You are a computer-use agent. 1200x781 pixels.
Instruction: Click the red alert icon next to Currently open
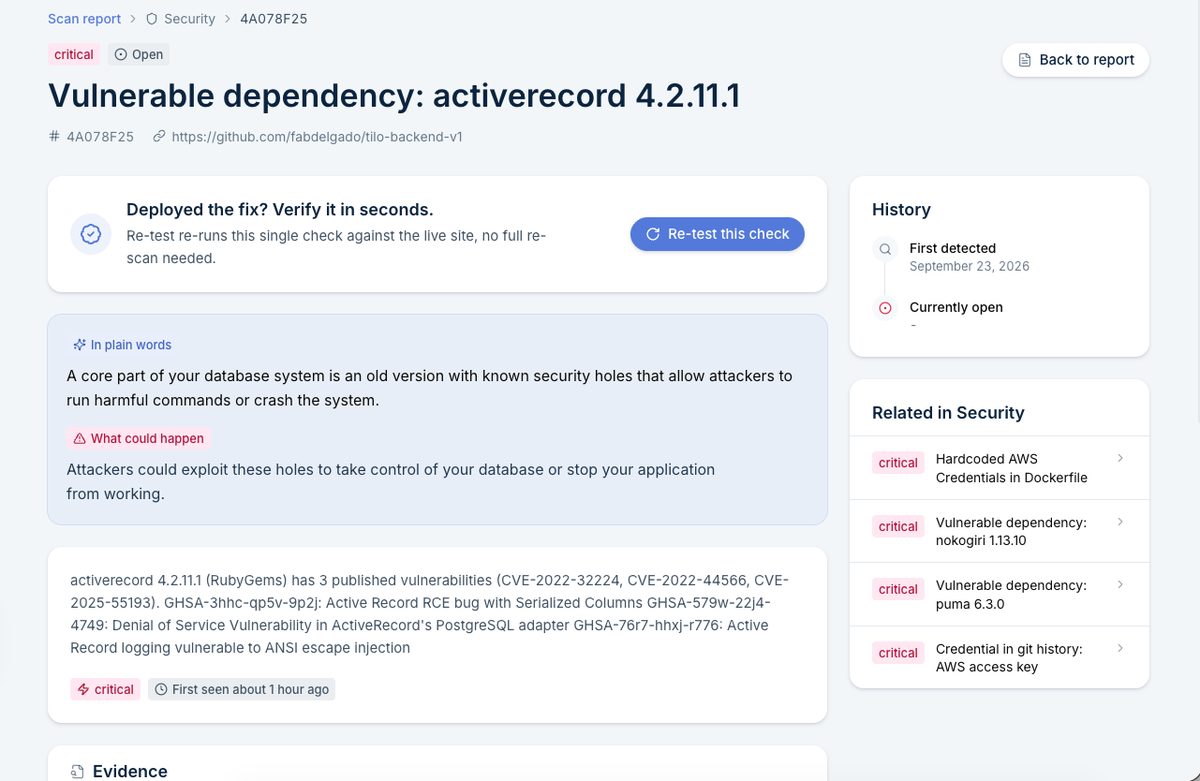[x=885, y=308]
